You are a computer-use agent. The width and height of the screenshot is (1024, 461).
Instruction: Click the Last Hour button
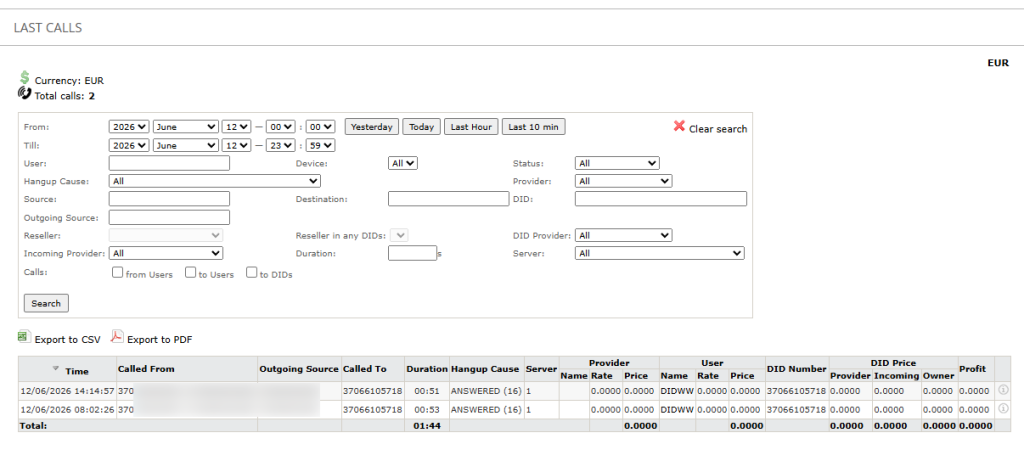[472, 127]
